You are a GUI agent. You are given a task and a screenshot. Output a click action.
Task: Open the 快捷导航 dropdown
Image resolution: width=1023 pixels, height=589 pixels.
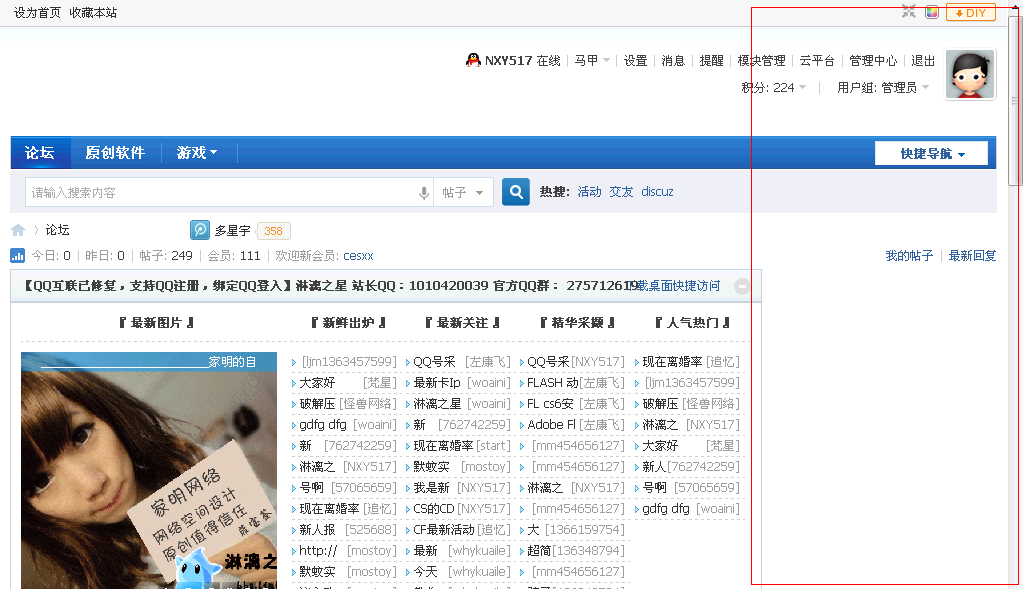point(931,154)
